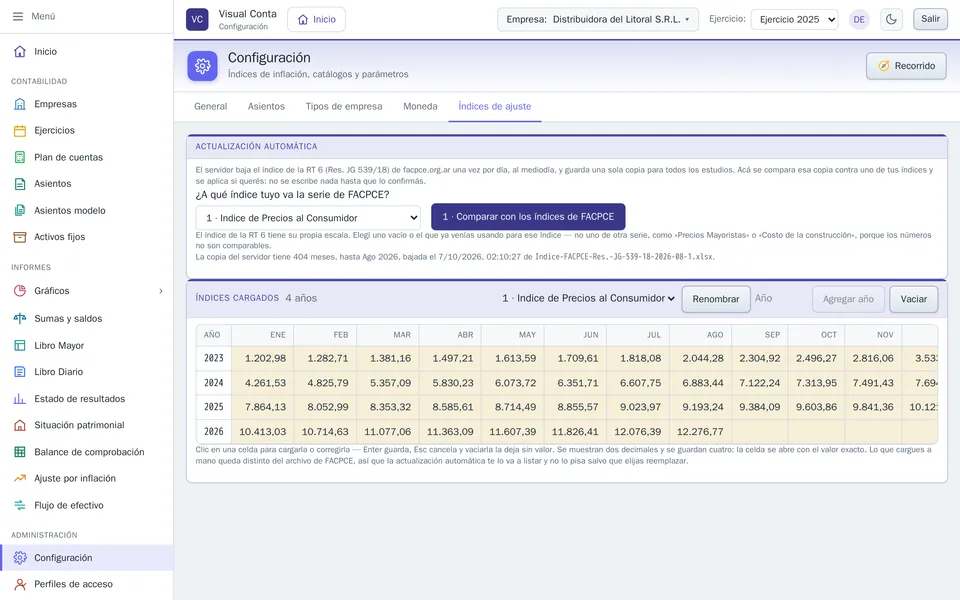
Task: Click the 2026 MAY cell 11.607,39
Action: [512, 432]
